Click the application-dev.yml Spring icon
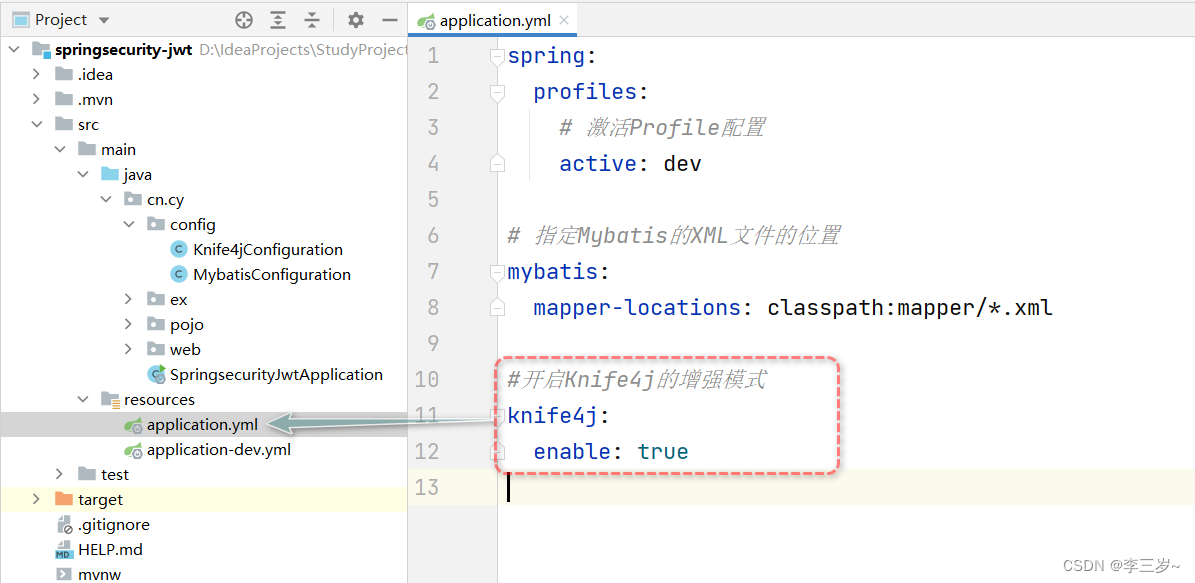Screen dimensions: 1195x583 click(134, 450)
